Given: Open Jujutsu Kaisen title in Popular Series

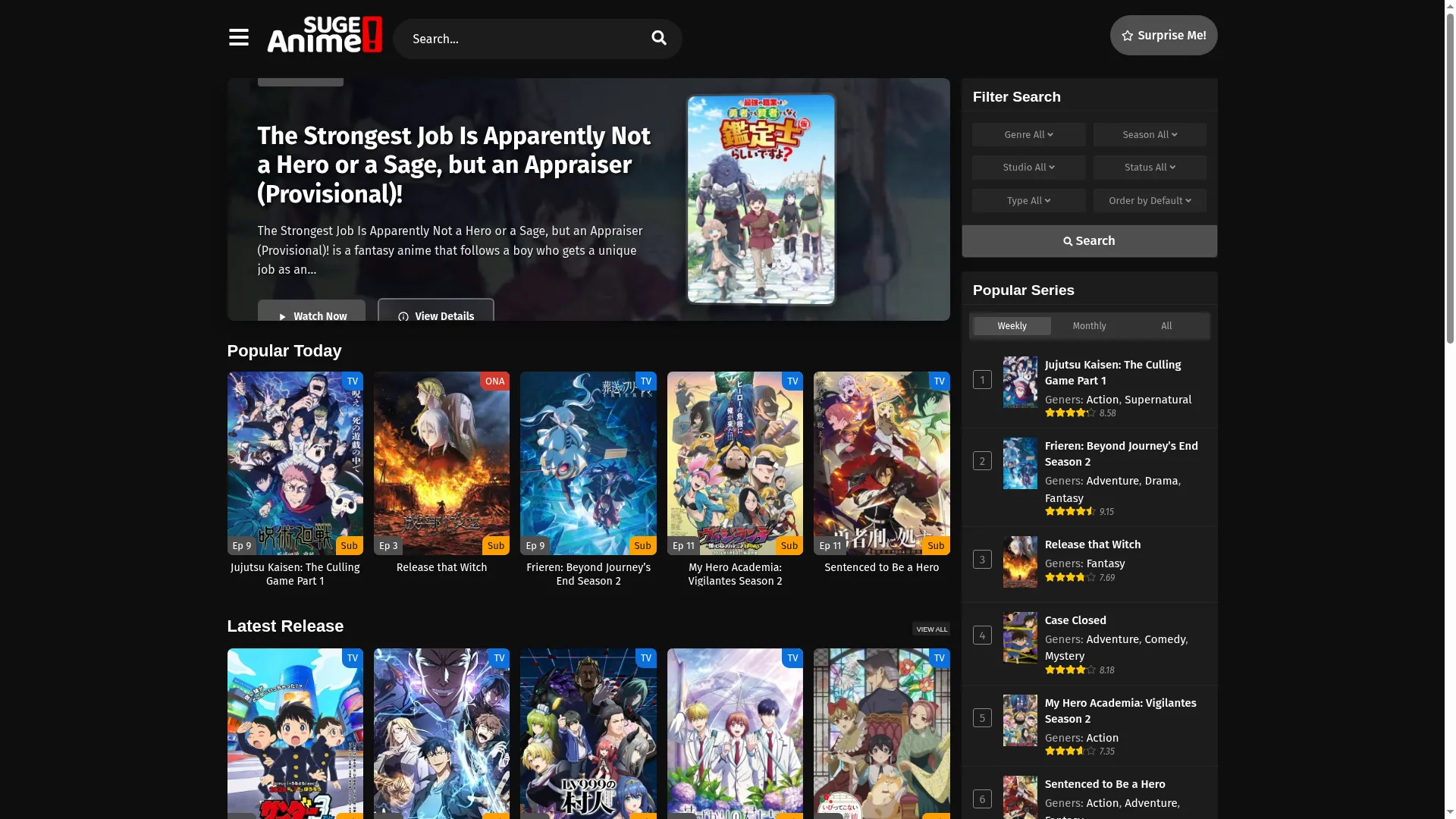Looking at the screenshot, I should click(x=1112, y=372).
